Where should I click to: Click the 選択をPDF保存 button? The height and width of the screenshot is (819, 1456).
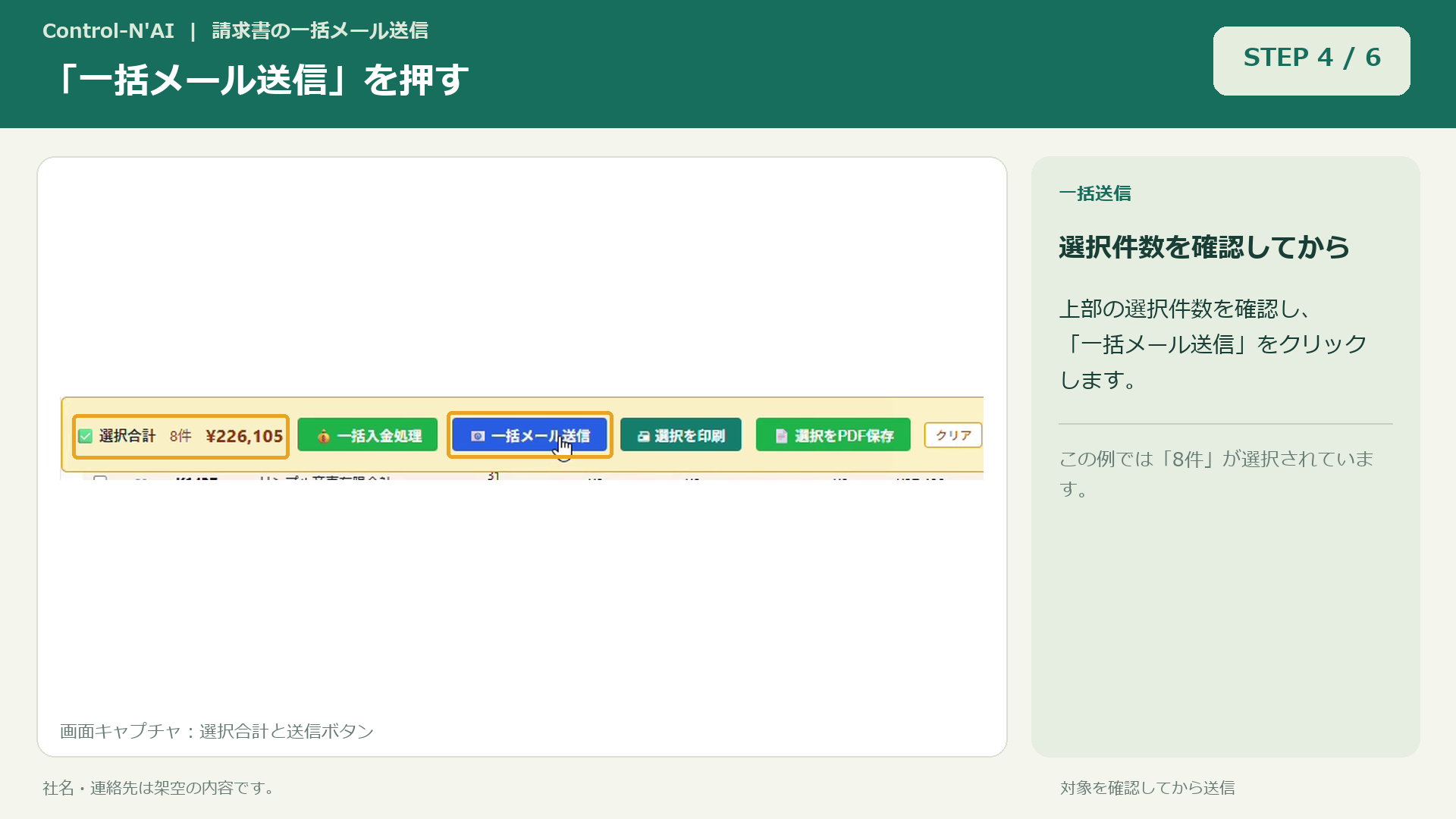(833, 435)
